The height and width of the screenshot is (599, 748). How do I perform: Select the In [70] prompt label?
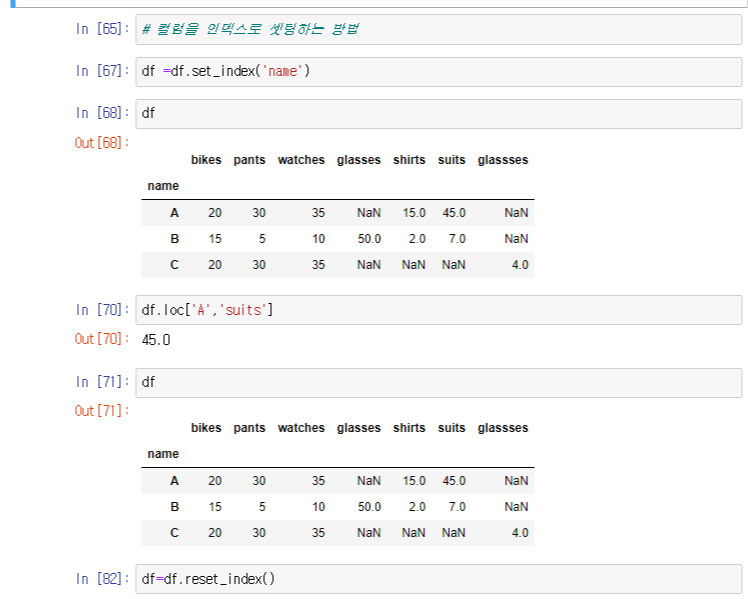[x=102, y=310]
